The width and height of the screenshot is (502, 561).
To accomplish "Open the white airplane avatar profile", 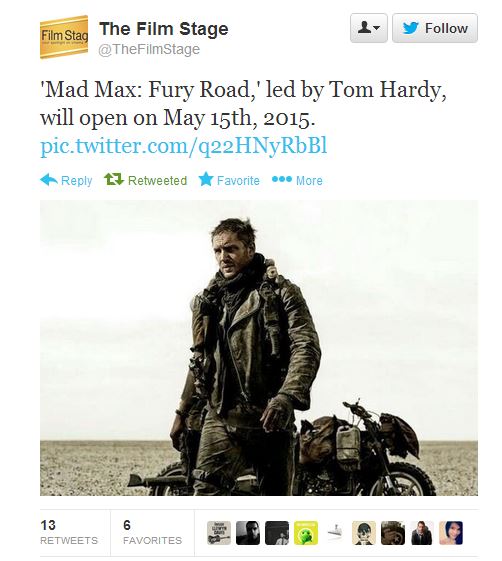I will point(335,533).
